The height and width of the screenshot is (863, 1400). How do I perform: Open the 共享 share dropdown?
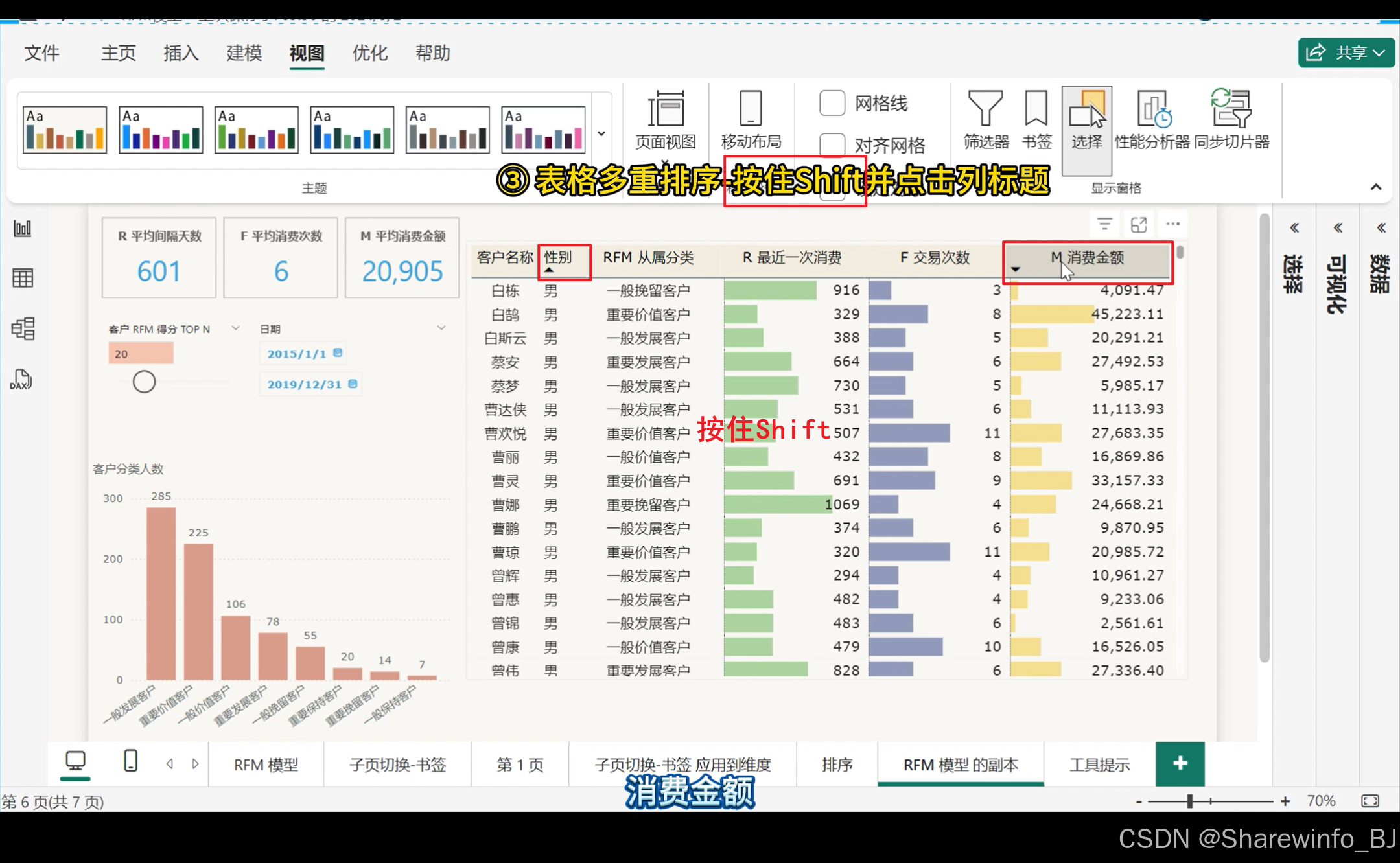point(1346,52)
